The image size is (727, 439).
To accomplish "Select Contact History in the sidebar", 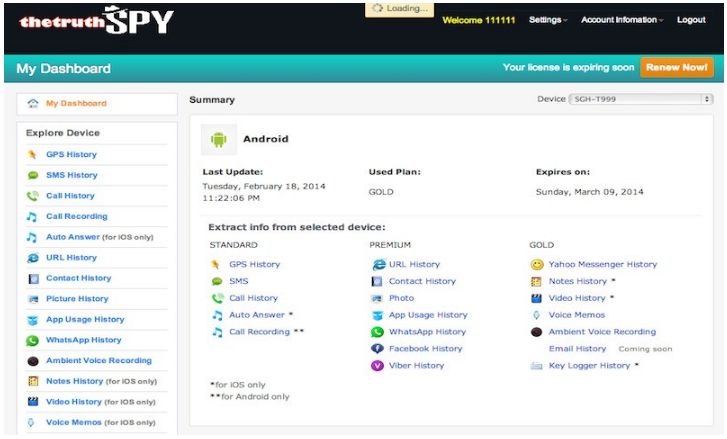I will pyautogui.click(x=78, y=278).
